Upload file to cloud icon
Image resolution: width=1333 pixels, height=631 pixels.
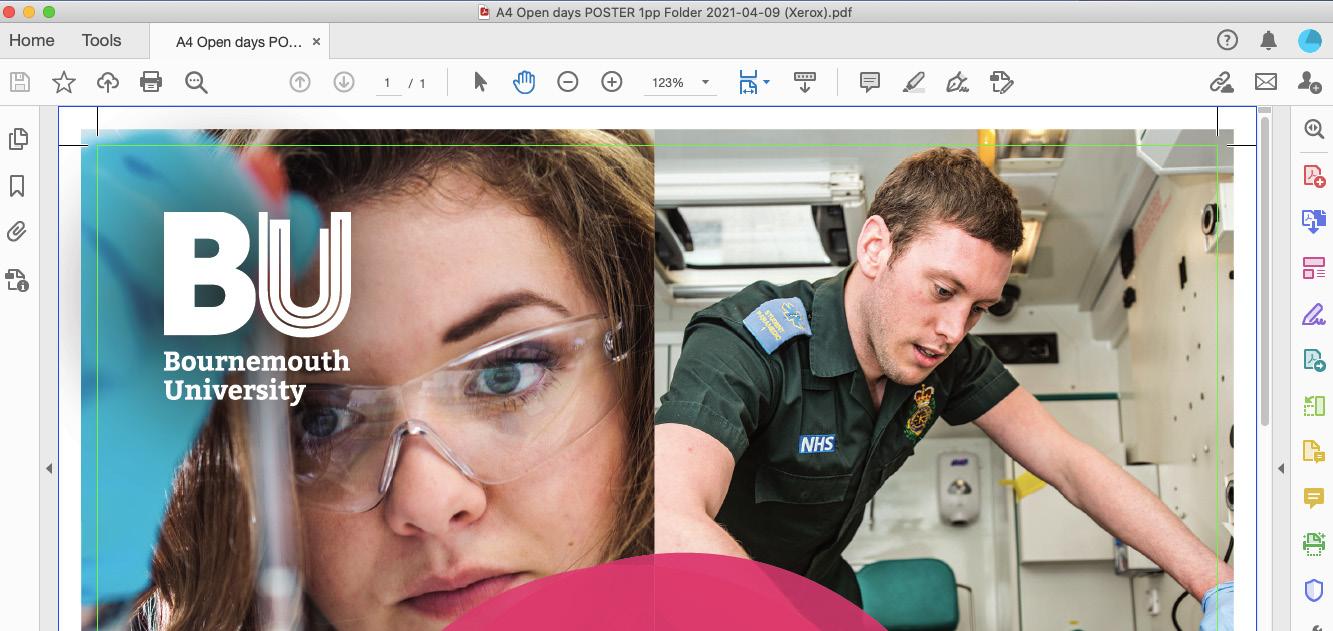pyautogui.click(x=108, y=82)
